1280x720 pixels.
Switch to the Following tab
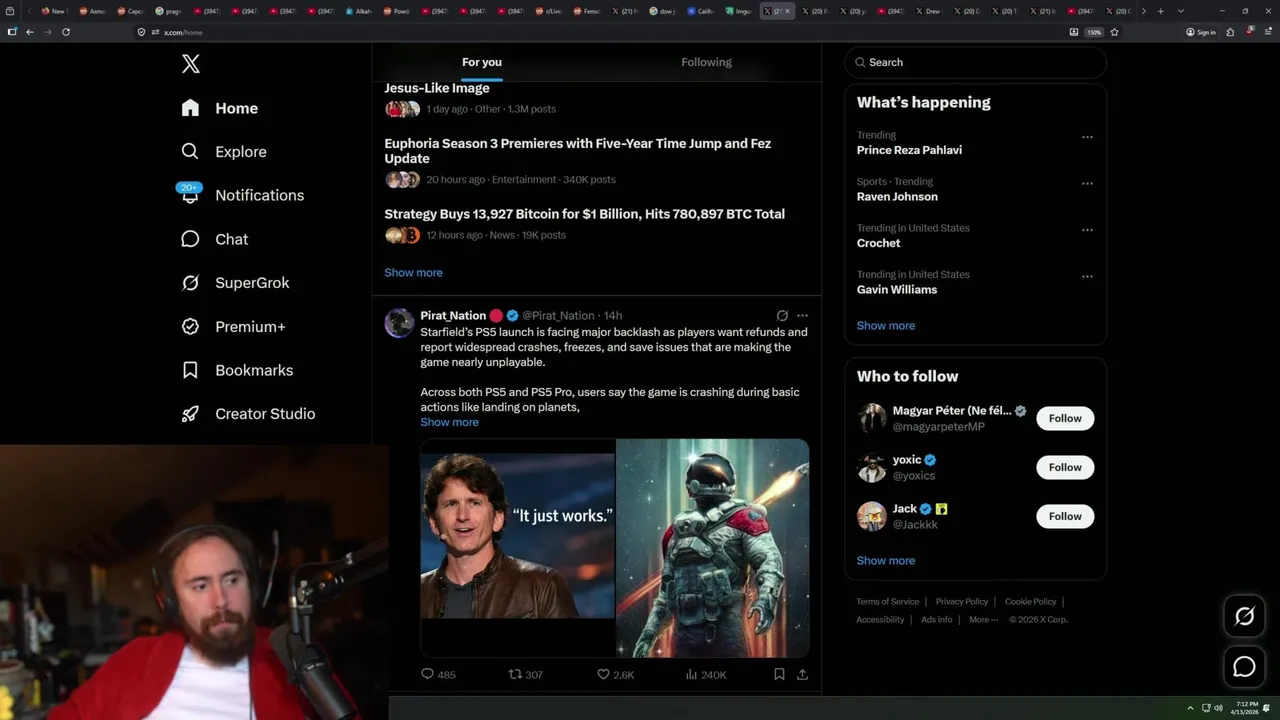click(x=707, y=62)
